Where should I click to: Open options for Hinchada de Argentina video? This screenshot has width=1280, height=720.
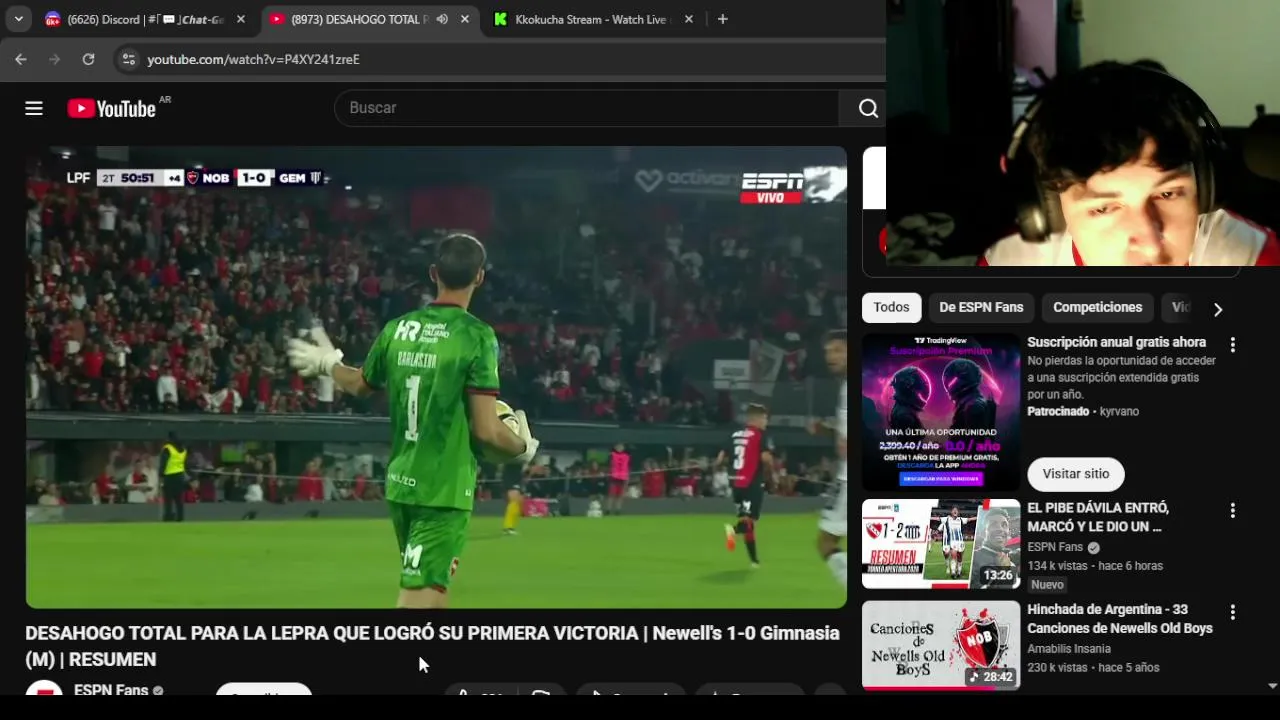(1232, 611)
